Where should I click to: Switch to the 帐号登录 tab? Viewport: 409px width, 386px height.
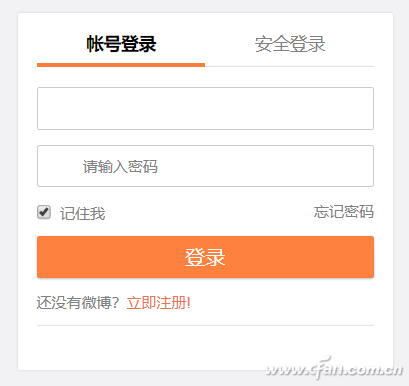tap(121, 44)
